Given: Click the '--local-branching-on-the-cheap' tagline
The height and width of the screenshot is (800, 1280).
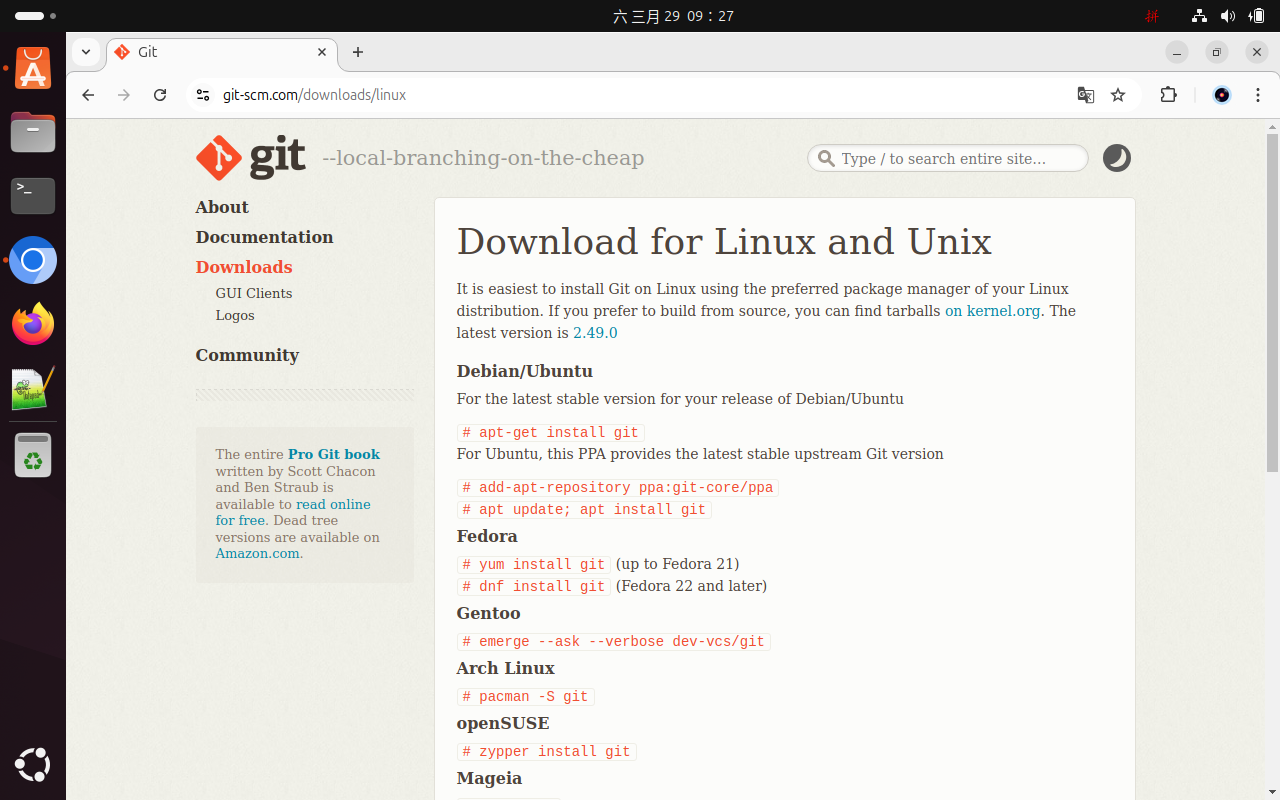Looking at the screenshot, I should click(483, 158).
